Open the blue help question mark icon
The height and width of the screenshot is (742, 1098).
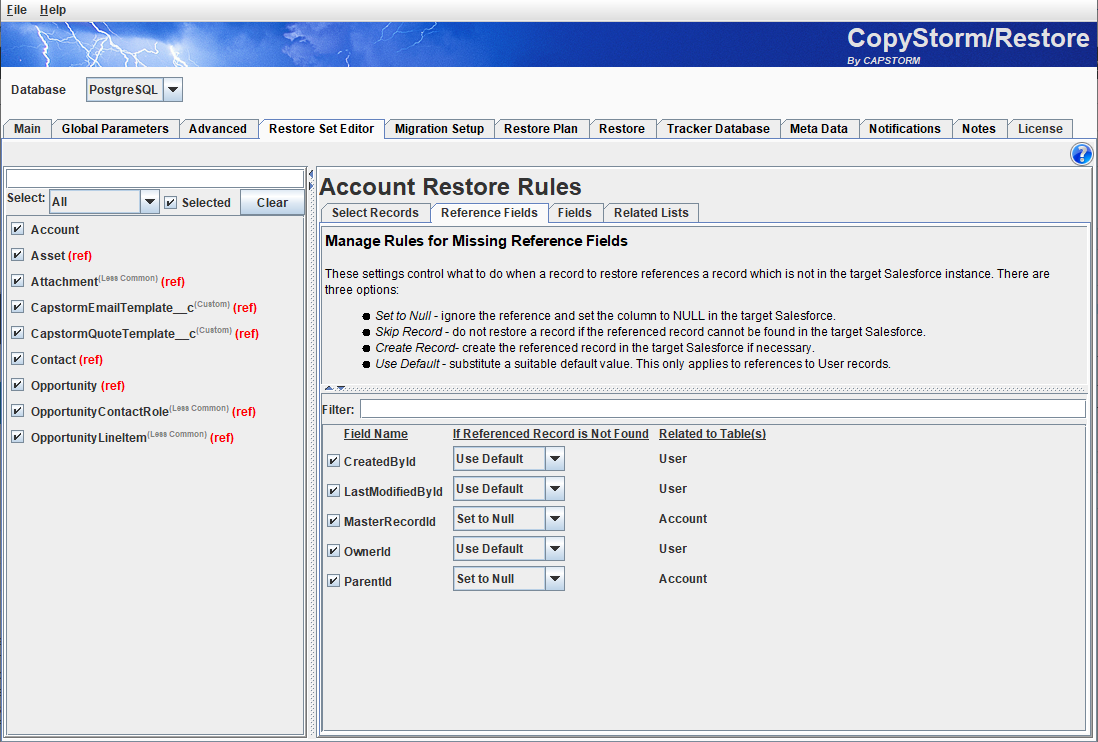click(1081, 154)
